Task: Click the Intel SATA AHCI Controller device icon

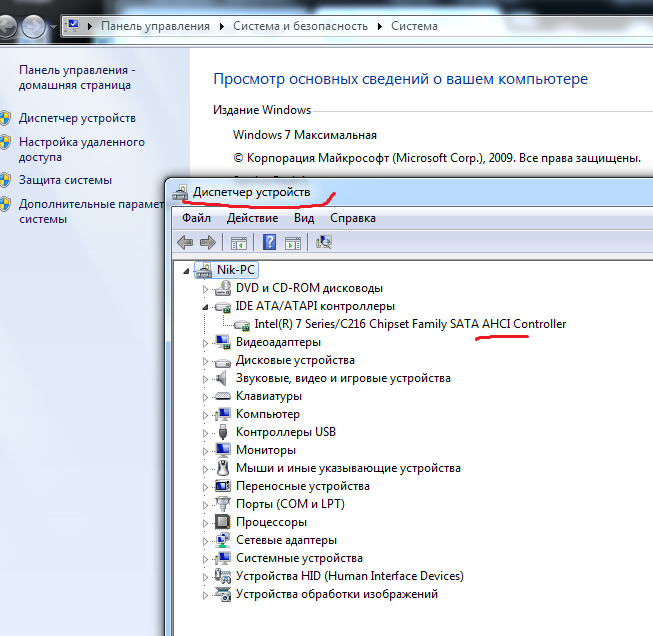Action: [x=242, y=325]
